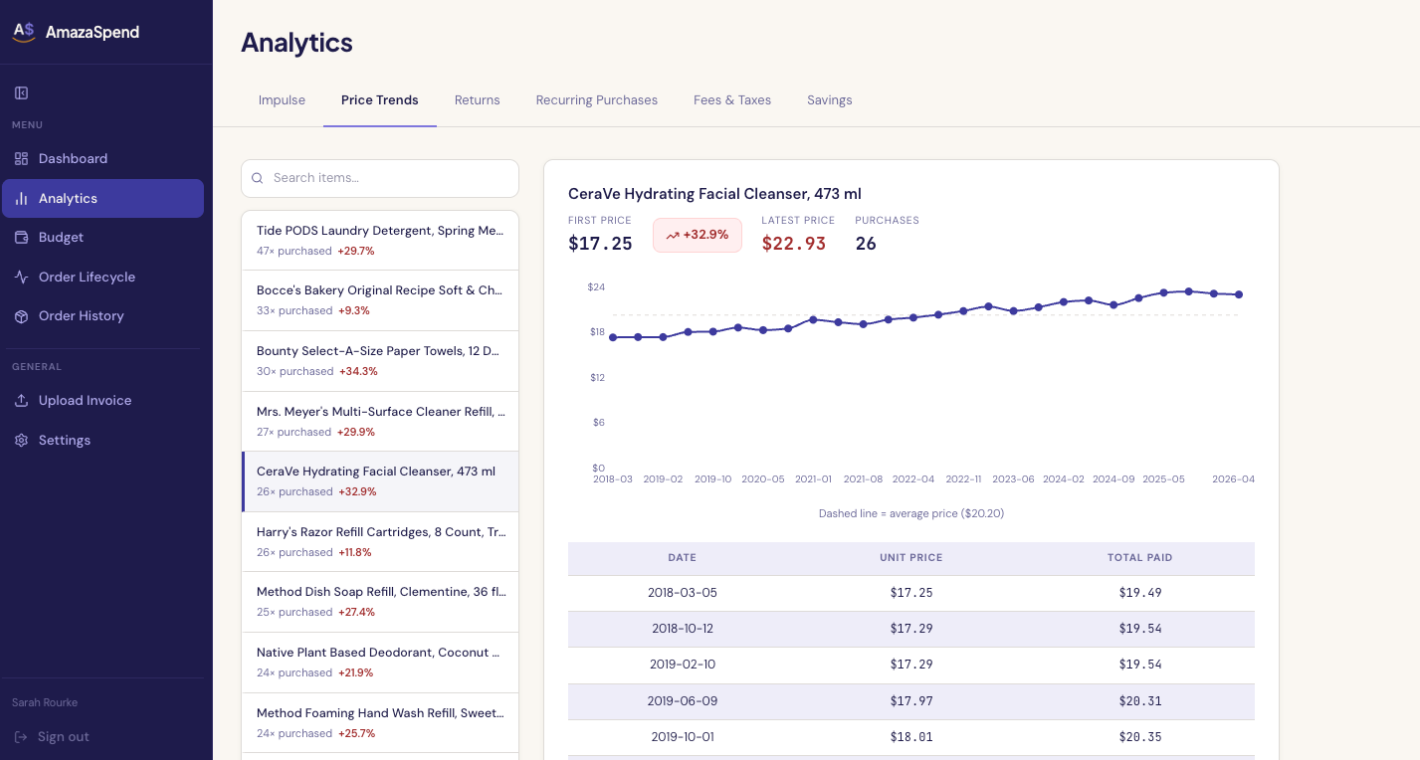Click the $19.49 total paid cell
Viewport: 1420px width, 760px height.
click(1140, 593)
